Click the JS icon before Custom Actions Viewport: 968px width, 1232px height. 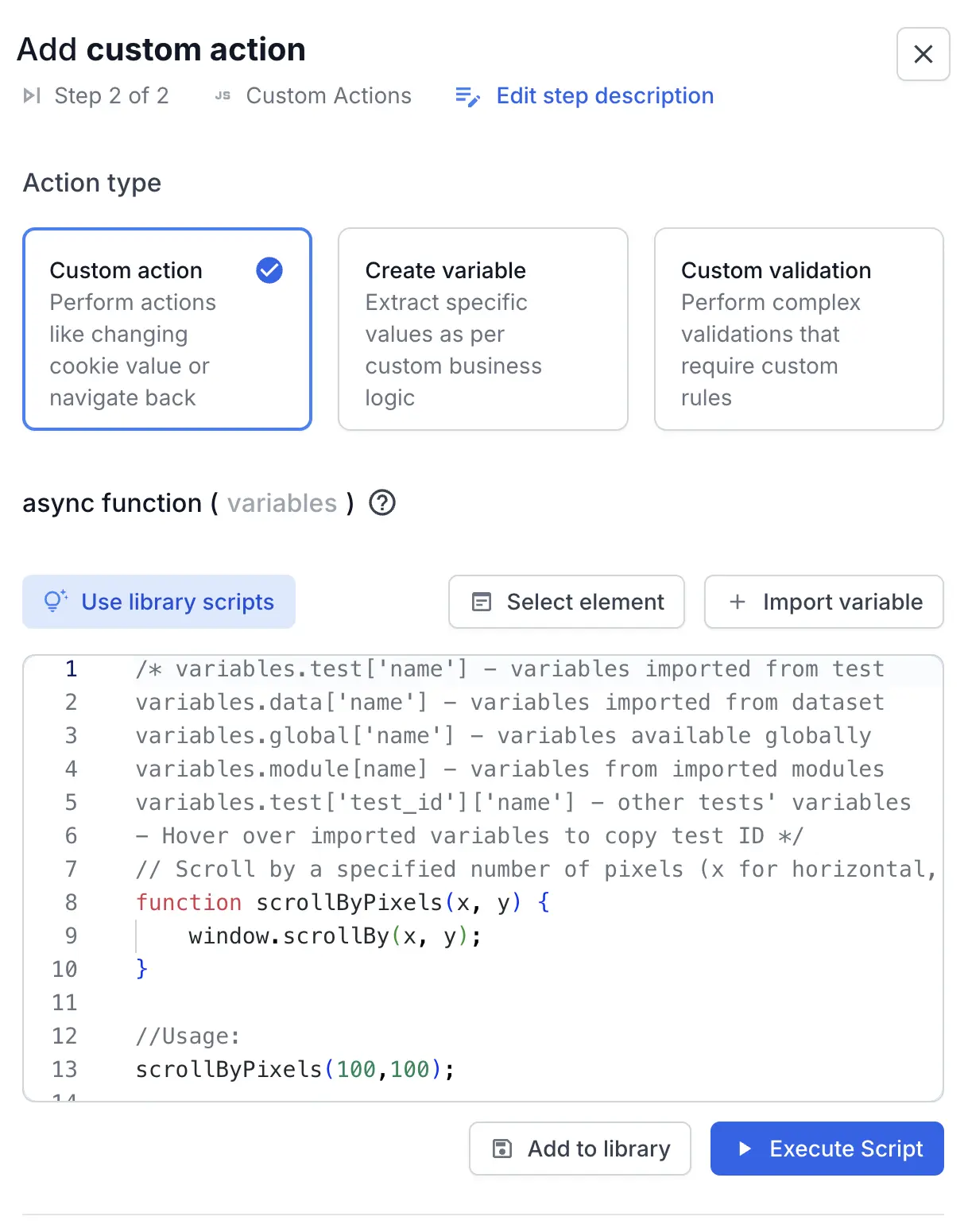(x=223, y=96)
